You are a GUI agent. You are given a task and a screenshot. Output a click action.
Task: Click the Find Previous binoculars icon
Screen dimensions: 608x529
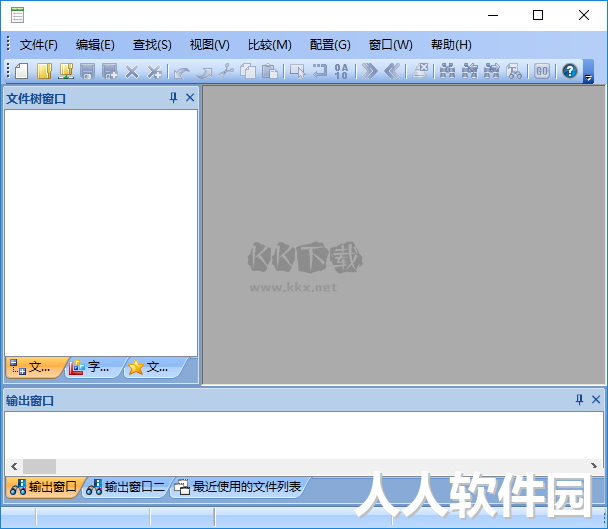pos(470,71)
